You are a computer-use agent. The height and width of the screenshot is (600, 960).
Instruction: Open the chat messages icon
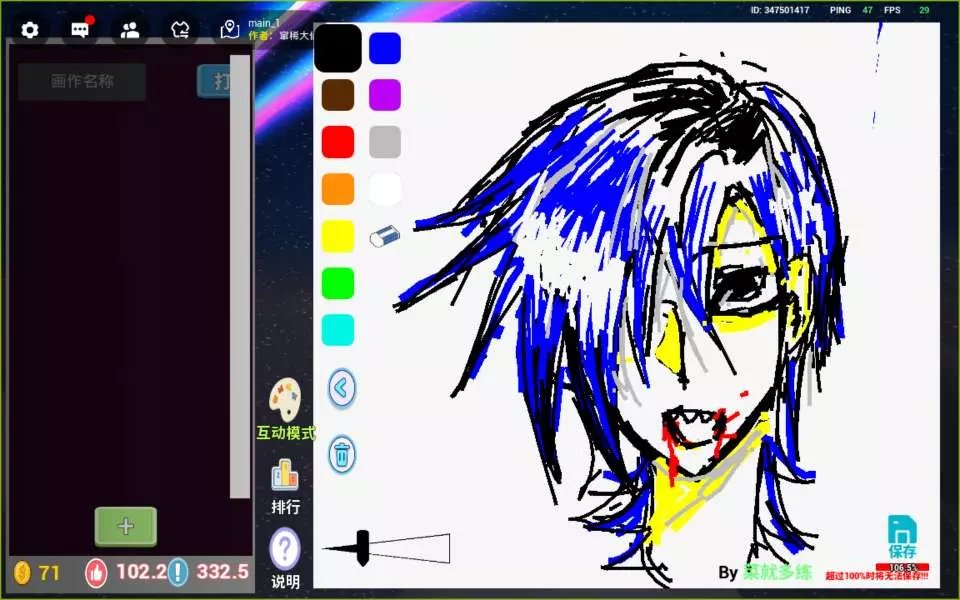click(x=80, y=29)
